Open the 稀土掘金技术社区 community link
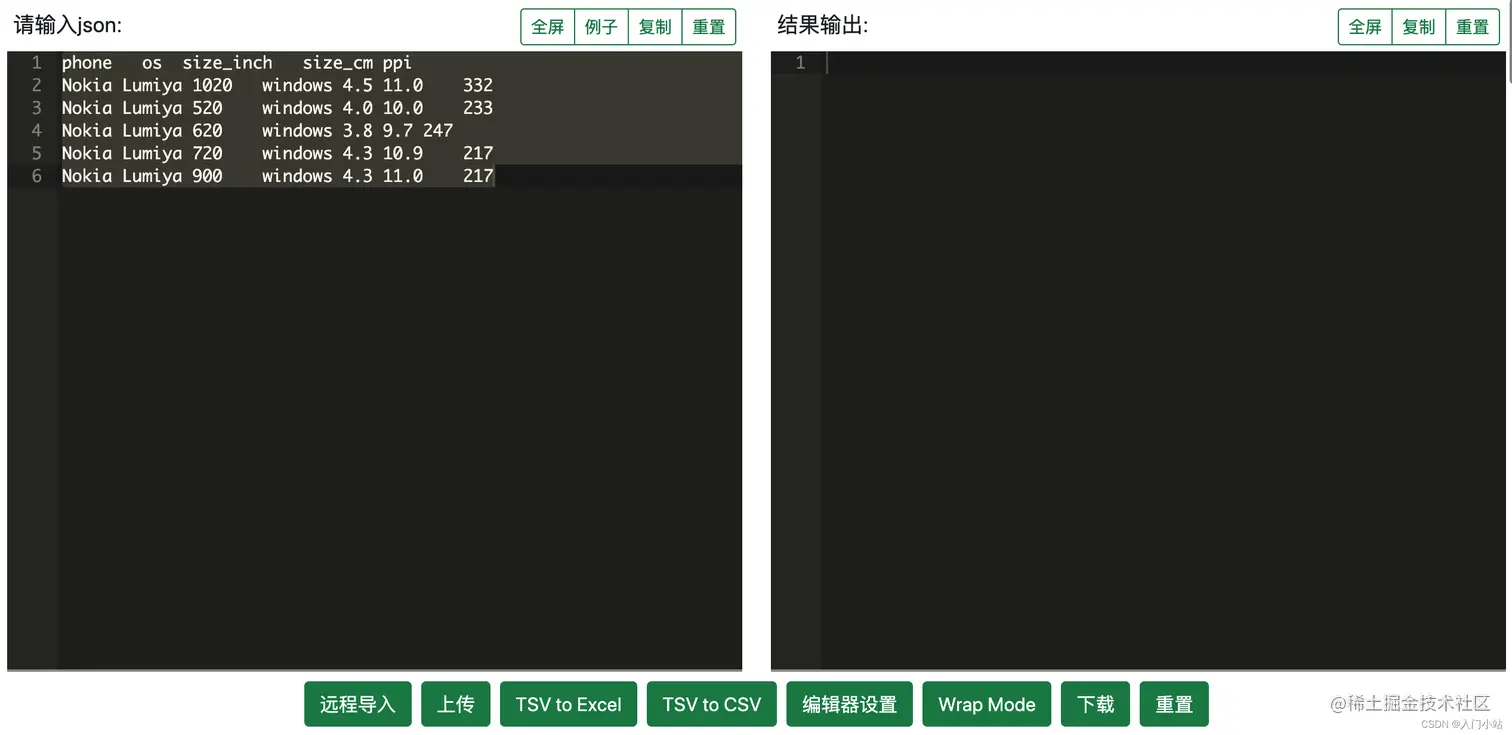 coord(1408,705)
